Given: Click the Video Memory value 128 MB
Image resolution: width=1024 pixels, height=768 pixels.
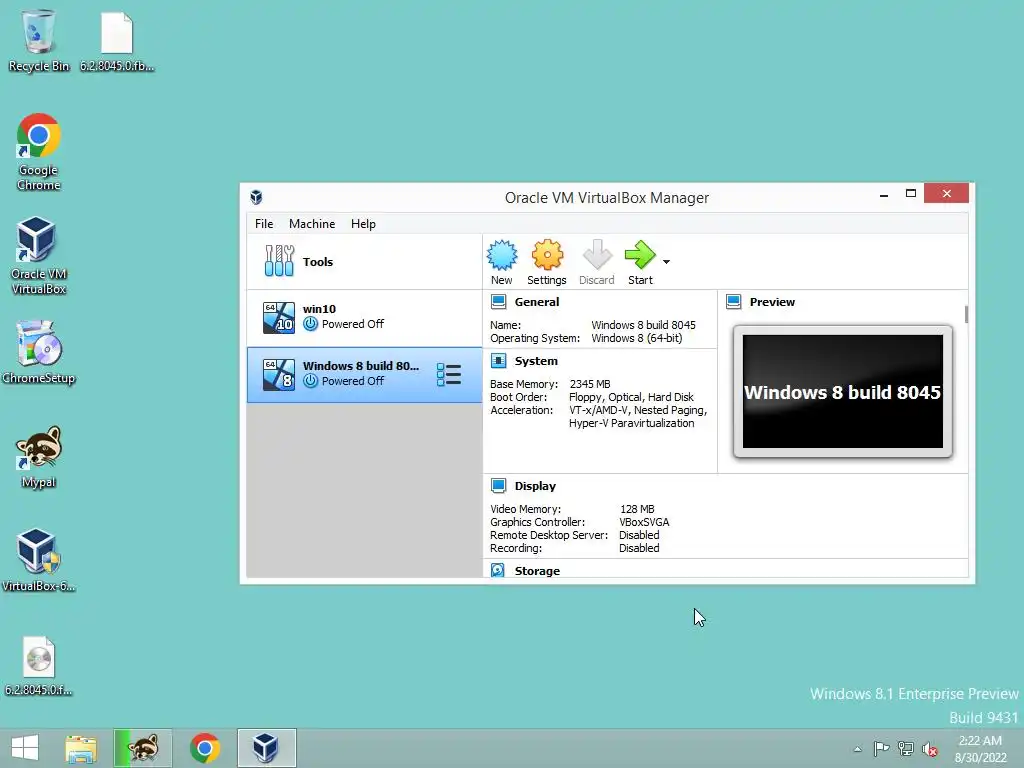Looking at the screenshot, I should pos(637,509).
